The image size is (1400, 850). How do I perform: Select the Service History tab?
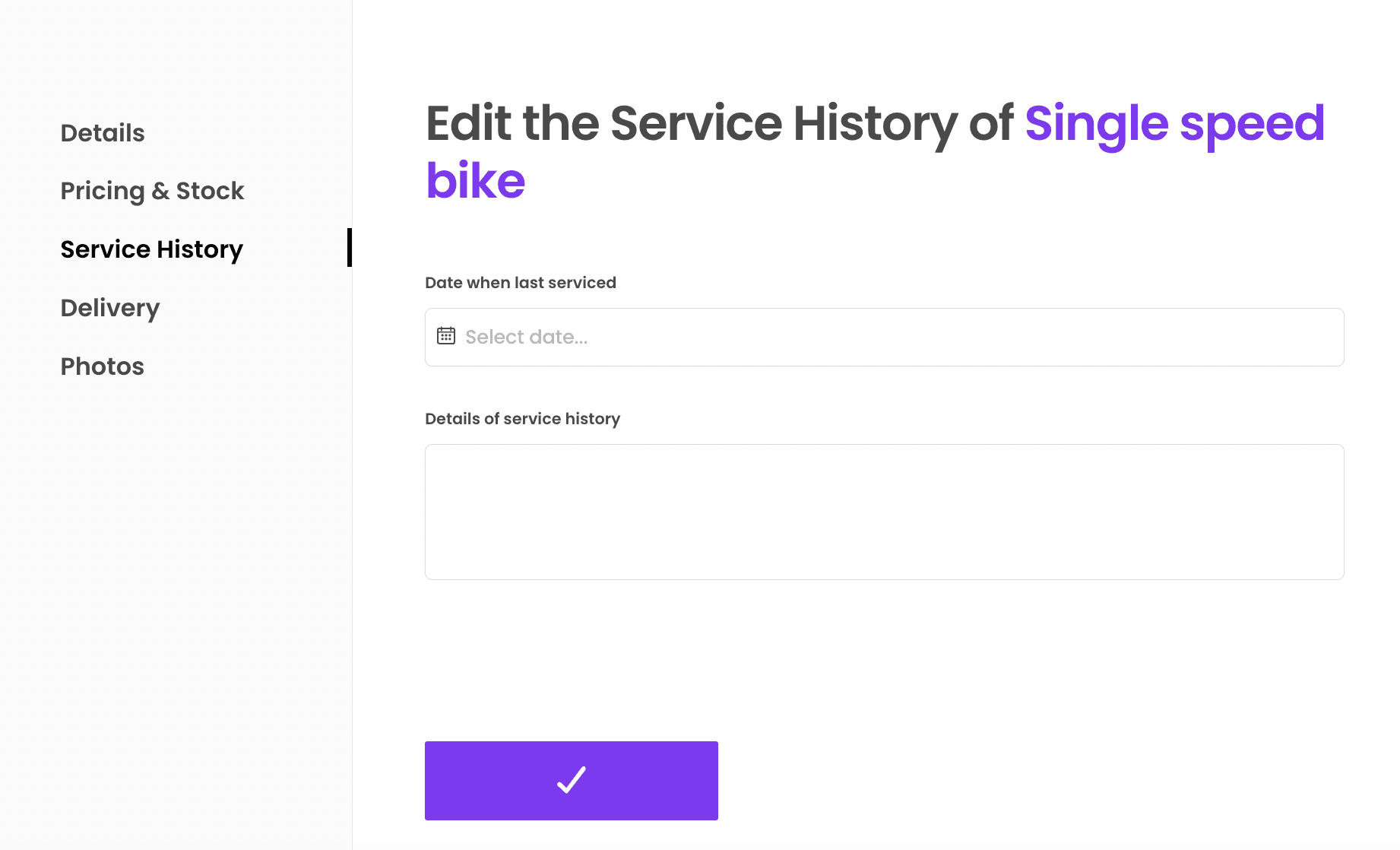[151, 249]
